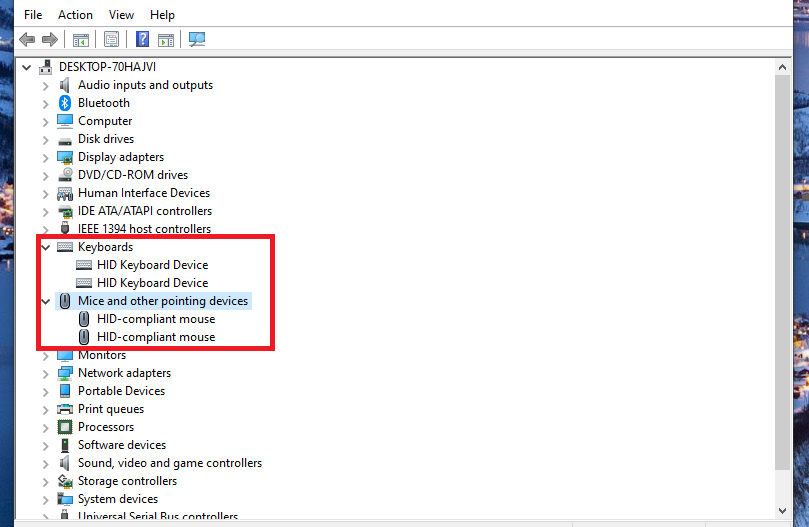Select the IEEE 1394 host controllers label
Viewport: 809px width, 527px height.
(x=144, y=229)
